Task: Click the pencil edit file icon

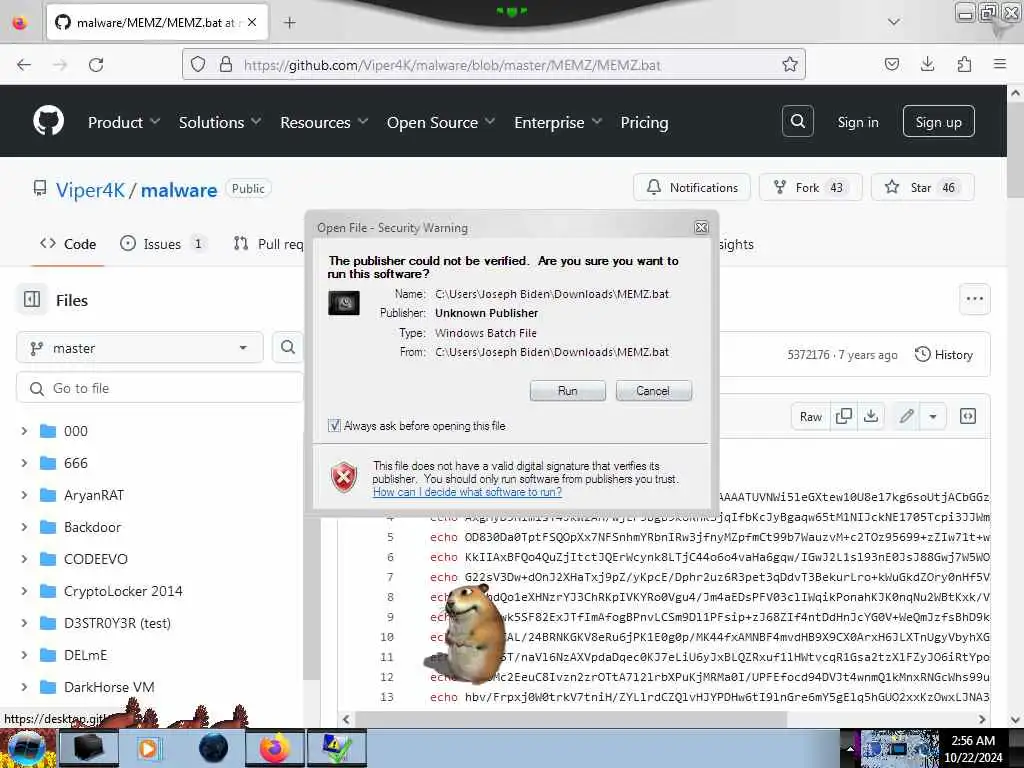Action: tap(906, 416)
